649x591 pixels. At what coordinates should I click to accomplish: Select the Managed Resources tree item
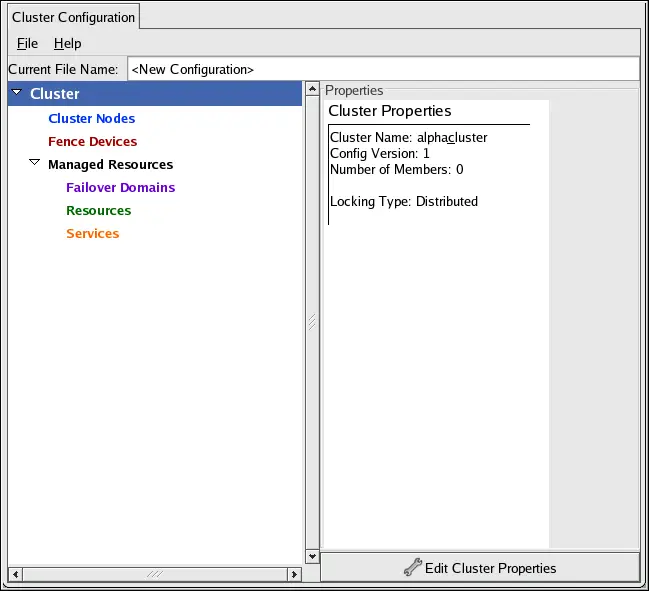(110, 164)
